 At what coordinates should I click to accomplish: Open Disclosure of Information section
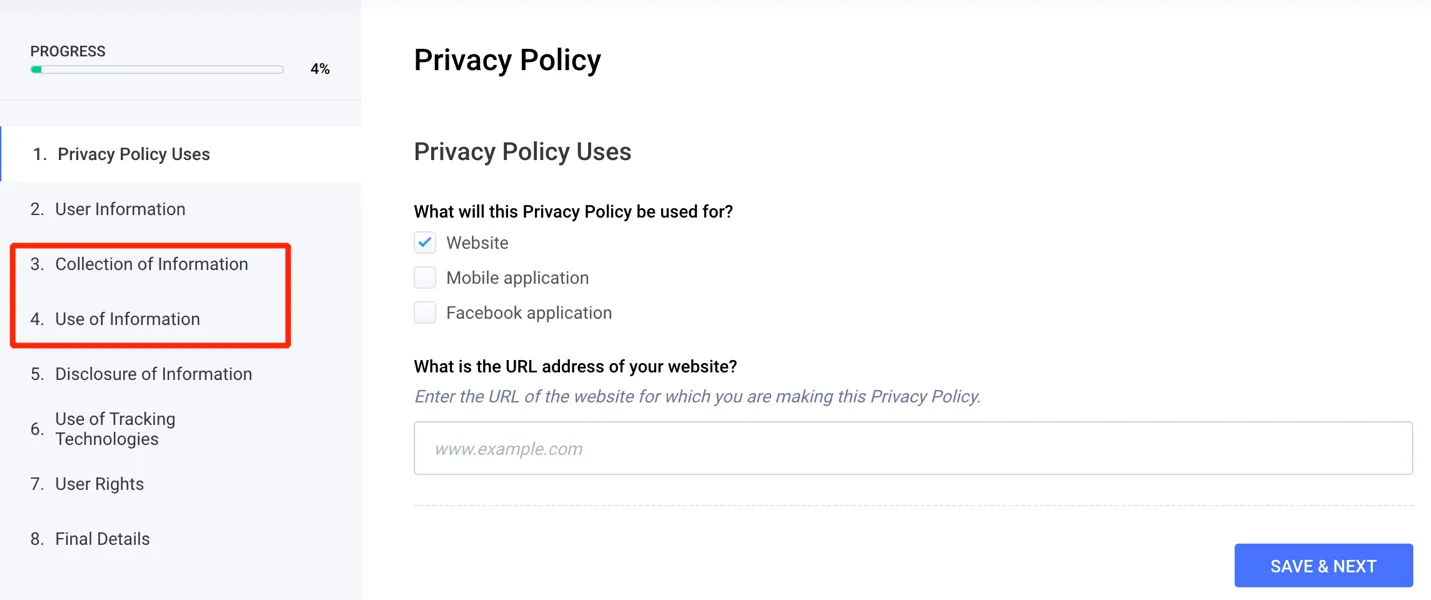point(153,374)
